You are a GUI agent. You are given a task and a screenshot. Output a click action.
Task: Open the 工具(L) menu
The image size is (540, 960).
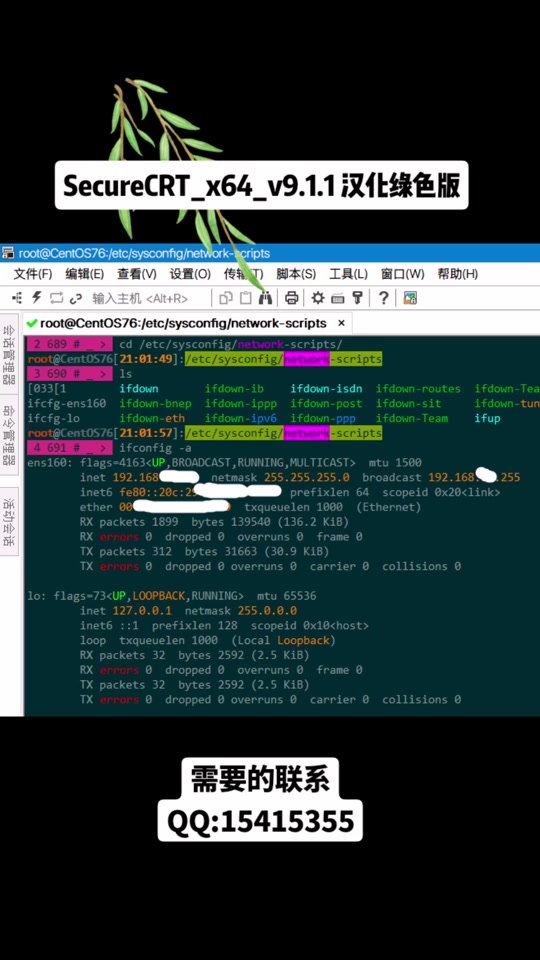click(348, 274)
